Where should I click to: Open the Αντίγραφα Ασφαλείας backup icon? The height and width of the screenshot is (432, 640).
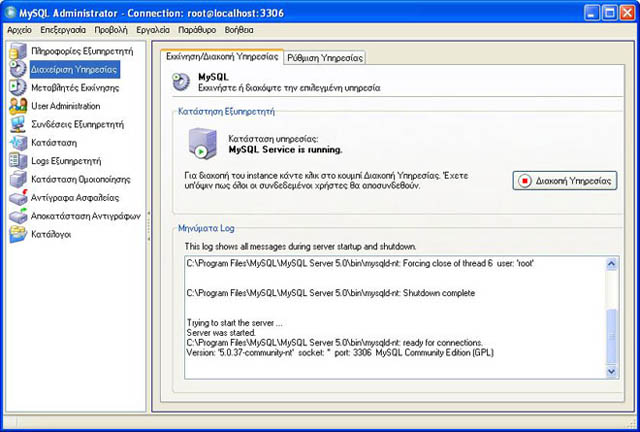(x=18, y=198)
